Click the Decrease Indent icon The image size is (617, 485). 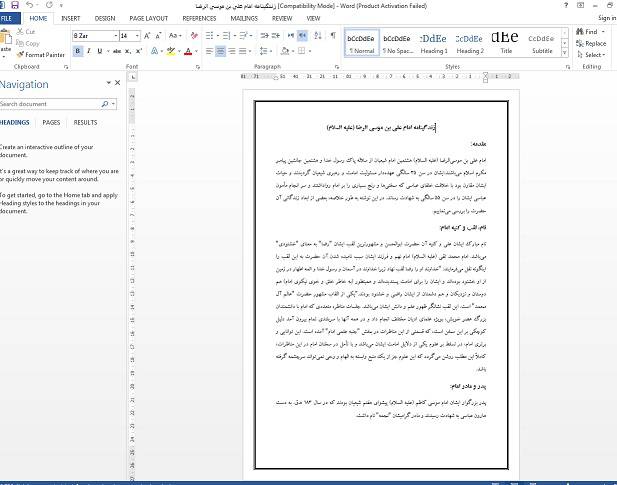(x=264, y=36)
